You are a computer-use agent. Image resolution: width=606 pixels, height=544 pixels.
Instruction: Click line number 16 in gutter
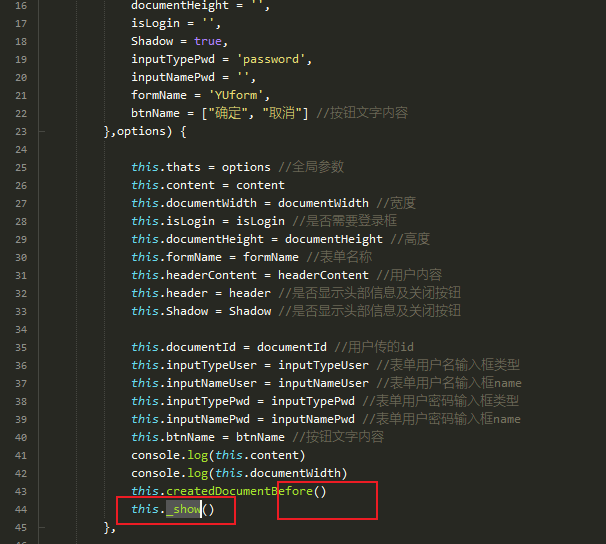point(21,6)
